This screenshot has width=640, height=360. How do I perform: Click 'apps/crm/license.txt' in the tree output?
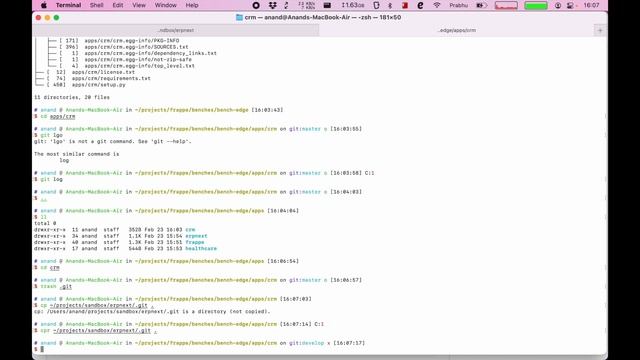click(103, 72)
